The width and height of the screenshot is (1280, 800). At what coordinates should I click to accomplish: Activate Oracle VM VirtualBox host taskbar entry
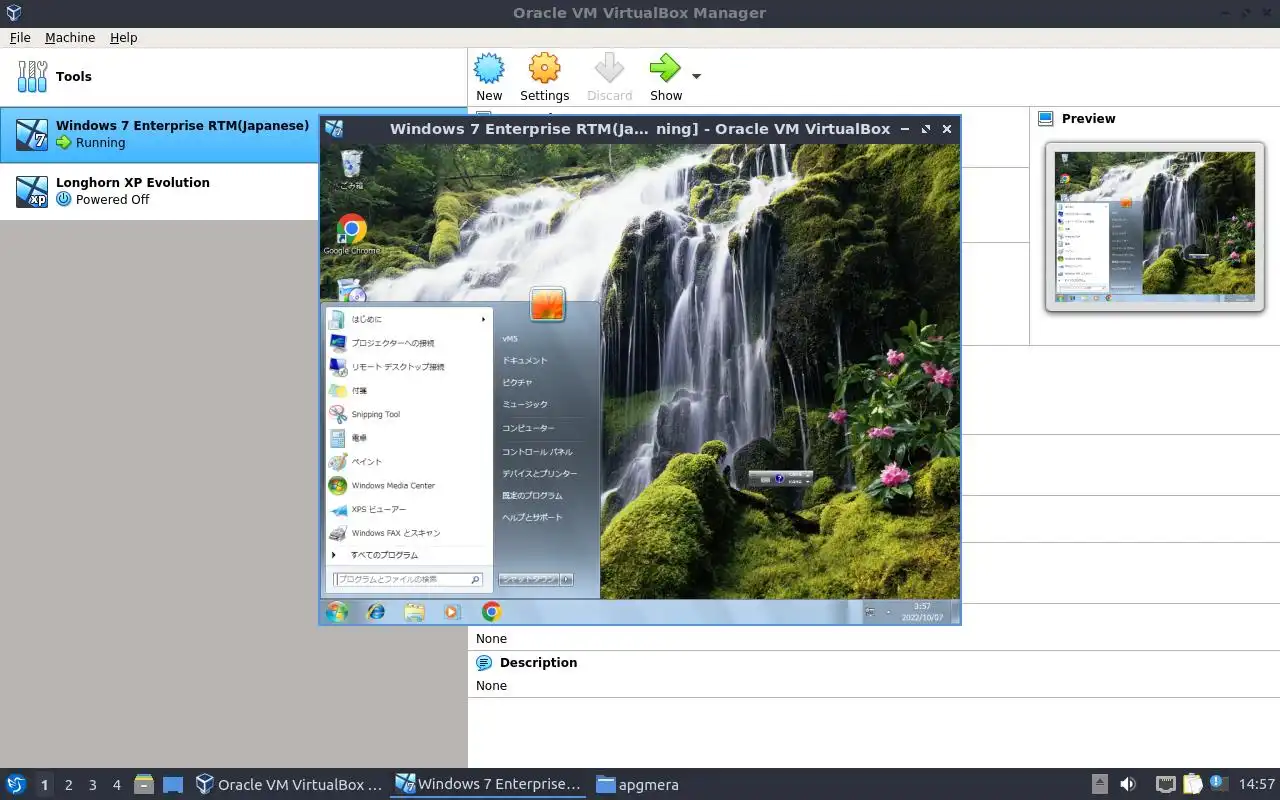tap(289, 784)
